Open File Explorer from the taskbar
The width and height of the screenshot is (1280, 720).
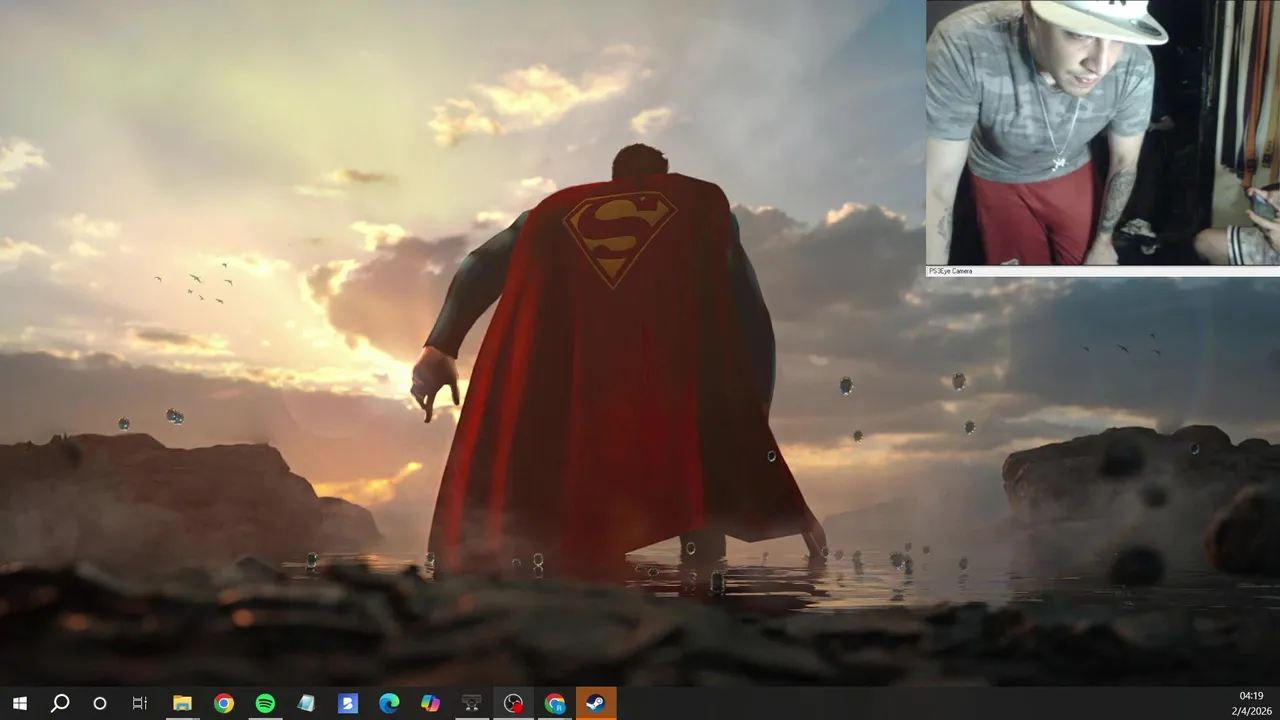[x=182, y=704]
